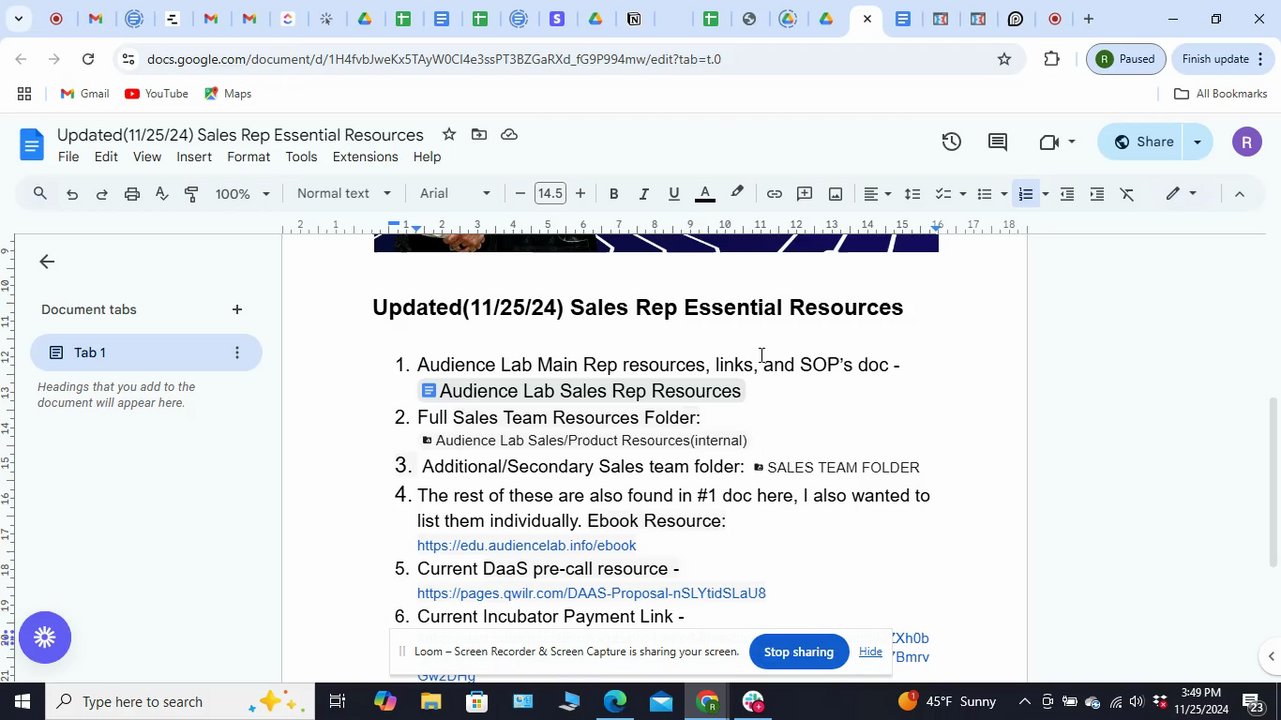Select Tab 1 in document tabs
1281x720 pixels.
[x=146, y=353]
